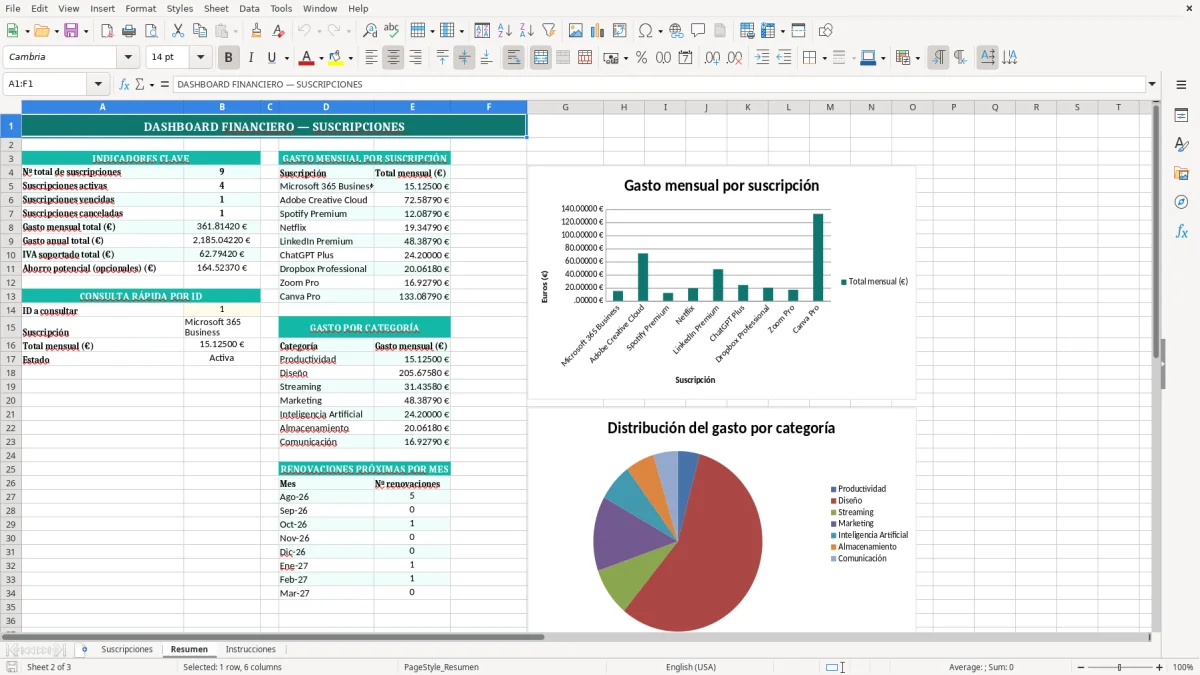The height and width of the screenshot is (675, 1200).
Task: Open Find and Replace
Action: [370, 31]
